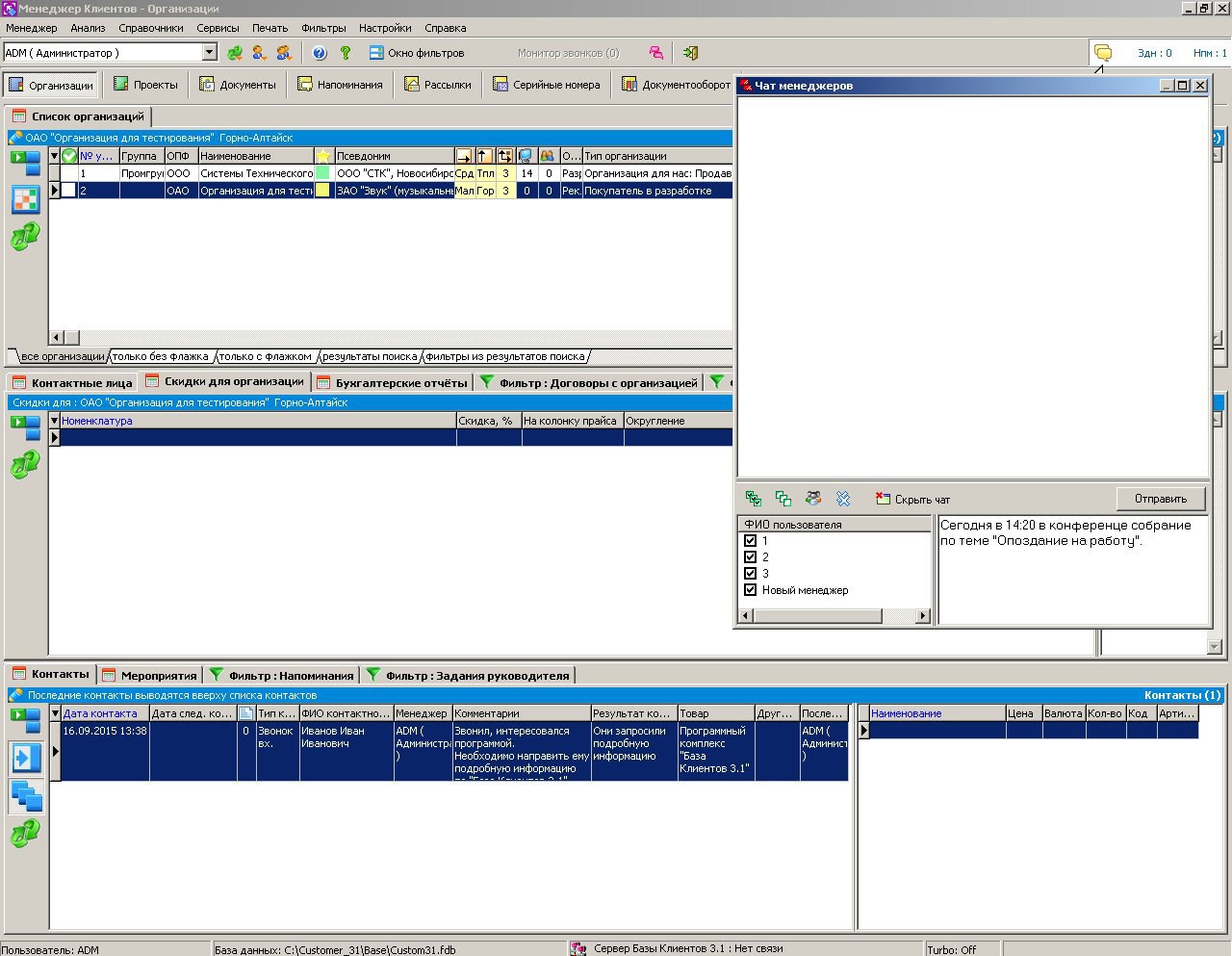Viewport: 1232px width, 956px height.
Task: Open the organizations grid column selector arrow
Action: point(55,156)
